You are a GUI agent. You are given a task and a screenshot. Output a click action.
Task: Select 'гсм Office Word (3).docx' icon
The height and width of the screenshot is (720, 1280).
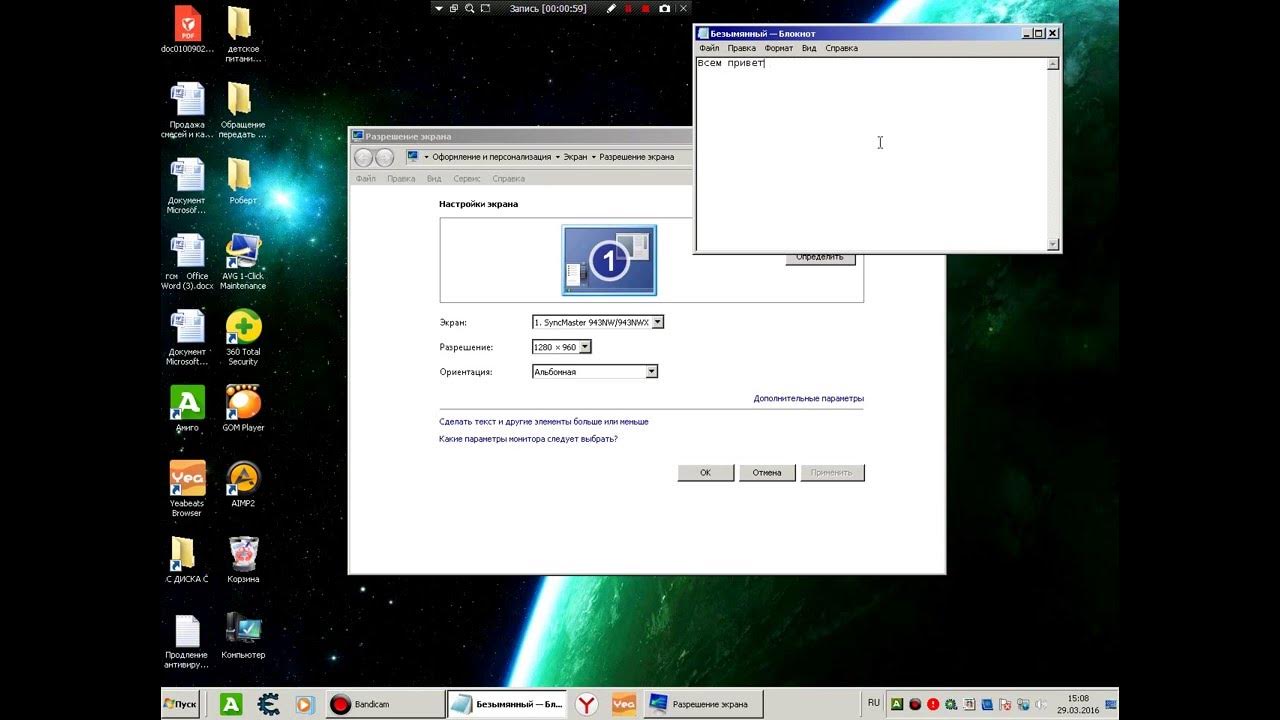[x=187, y=262]
